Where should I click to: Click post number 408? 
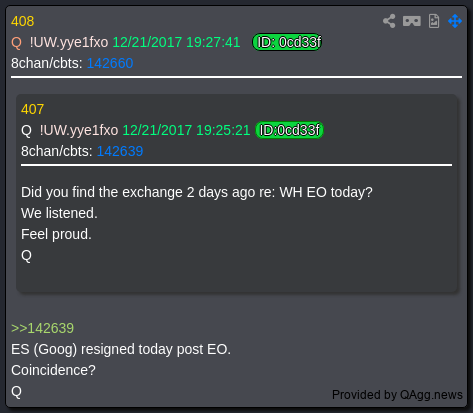click(22, 21)
